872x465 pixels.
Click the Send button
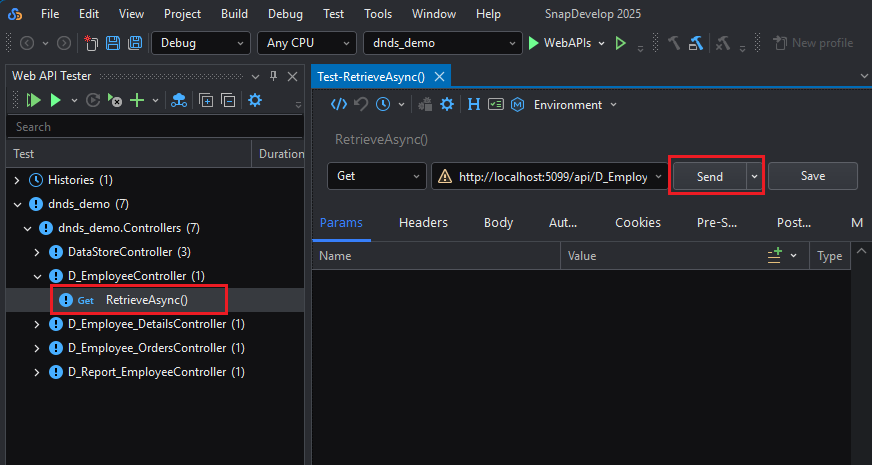click(x=709, y=176)
